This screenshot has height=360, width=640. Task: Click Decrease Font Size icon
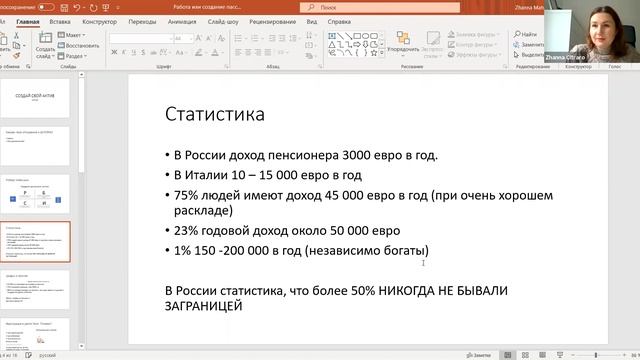(209, 38)
